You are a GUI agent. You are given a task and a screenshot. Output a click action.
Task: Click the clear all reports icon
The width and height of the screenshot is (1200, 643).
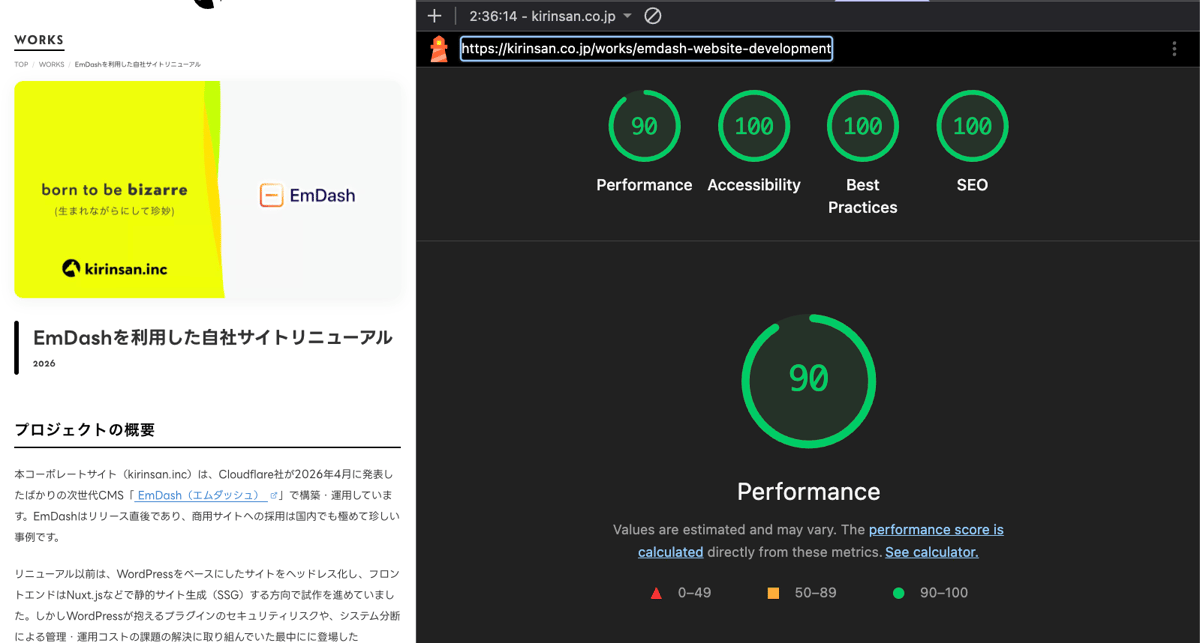653,16
